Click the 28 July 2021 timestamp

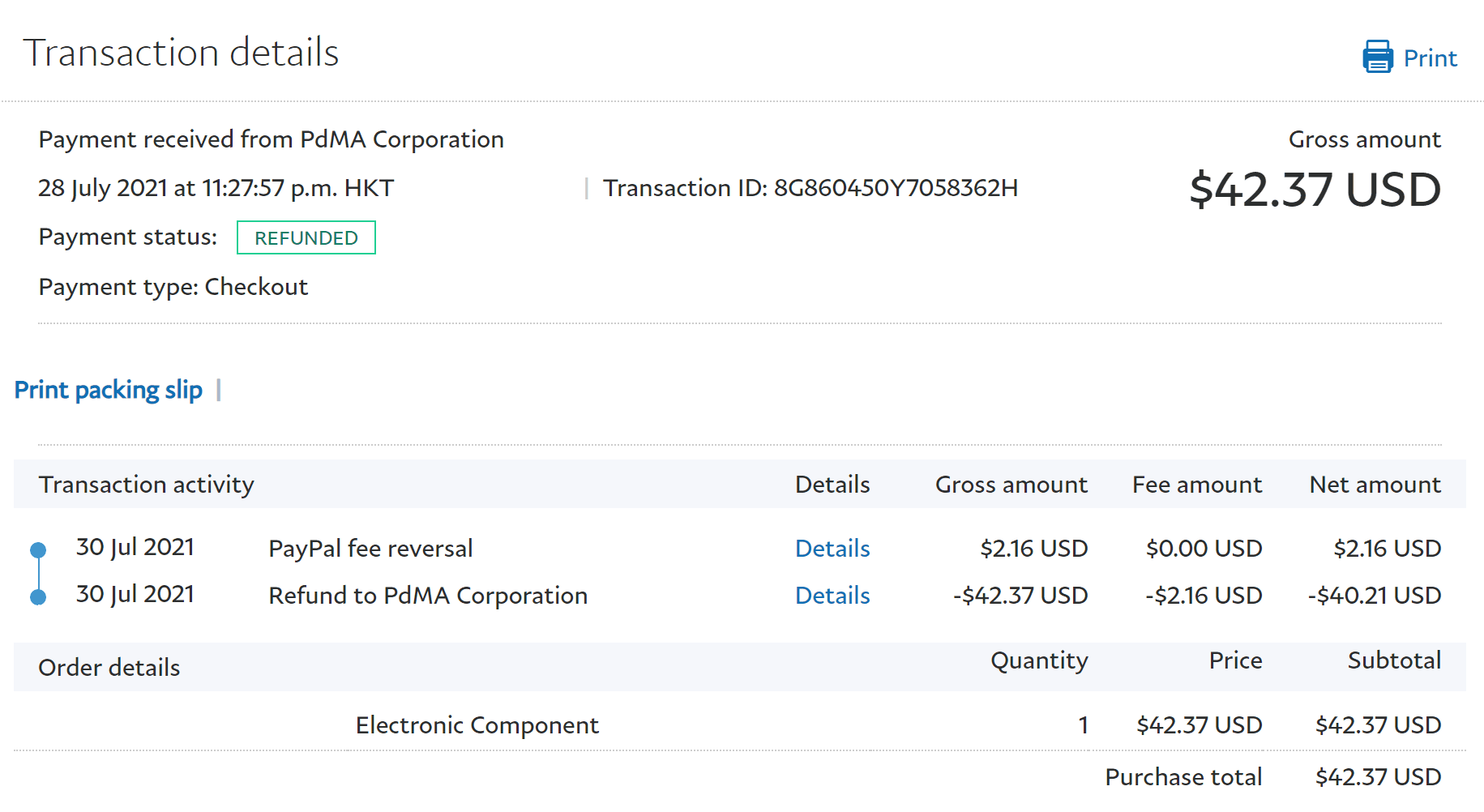216,188
